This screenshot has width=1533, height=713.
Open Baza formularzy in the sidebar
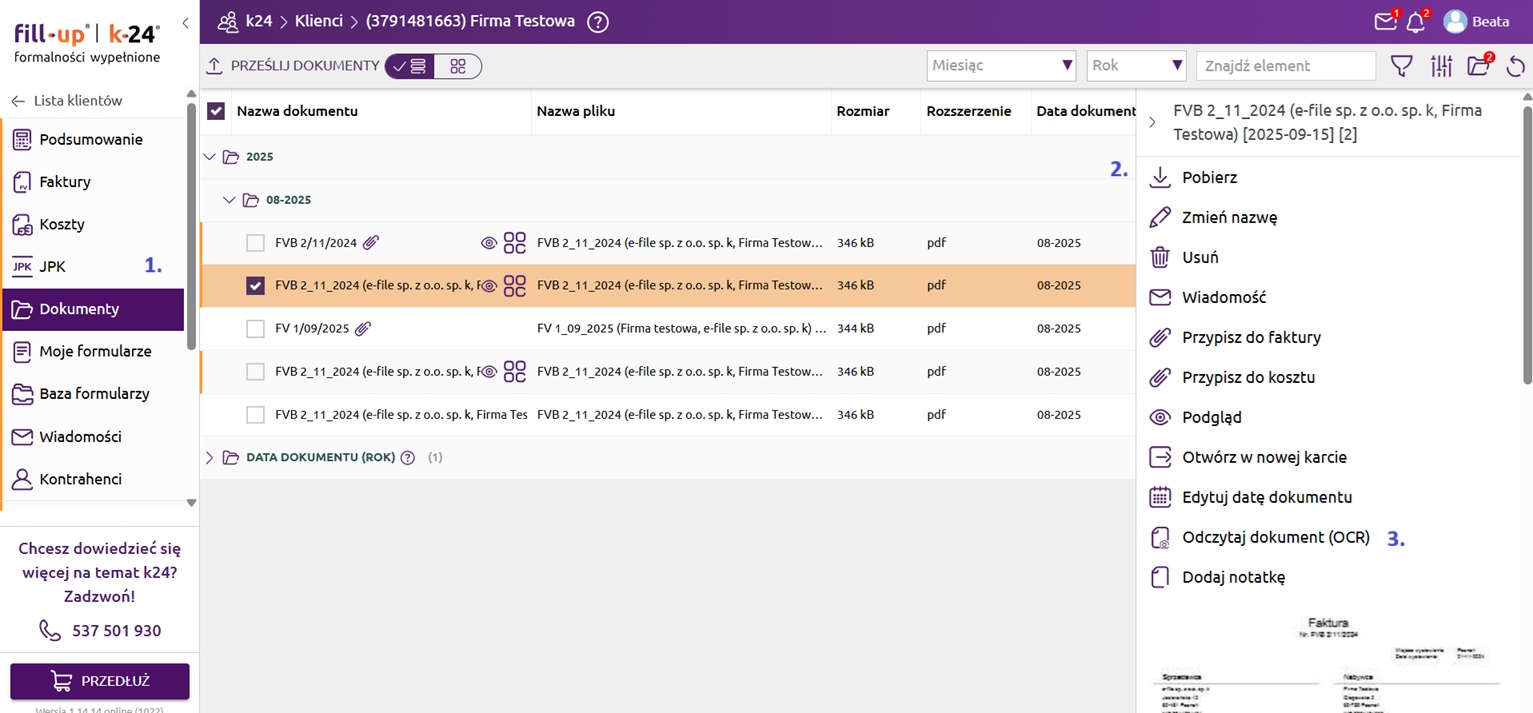[x=92, y=394]
